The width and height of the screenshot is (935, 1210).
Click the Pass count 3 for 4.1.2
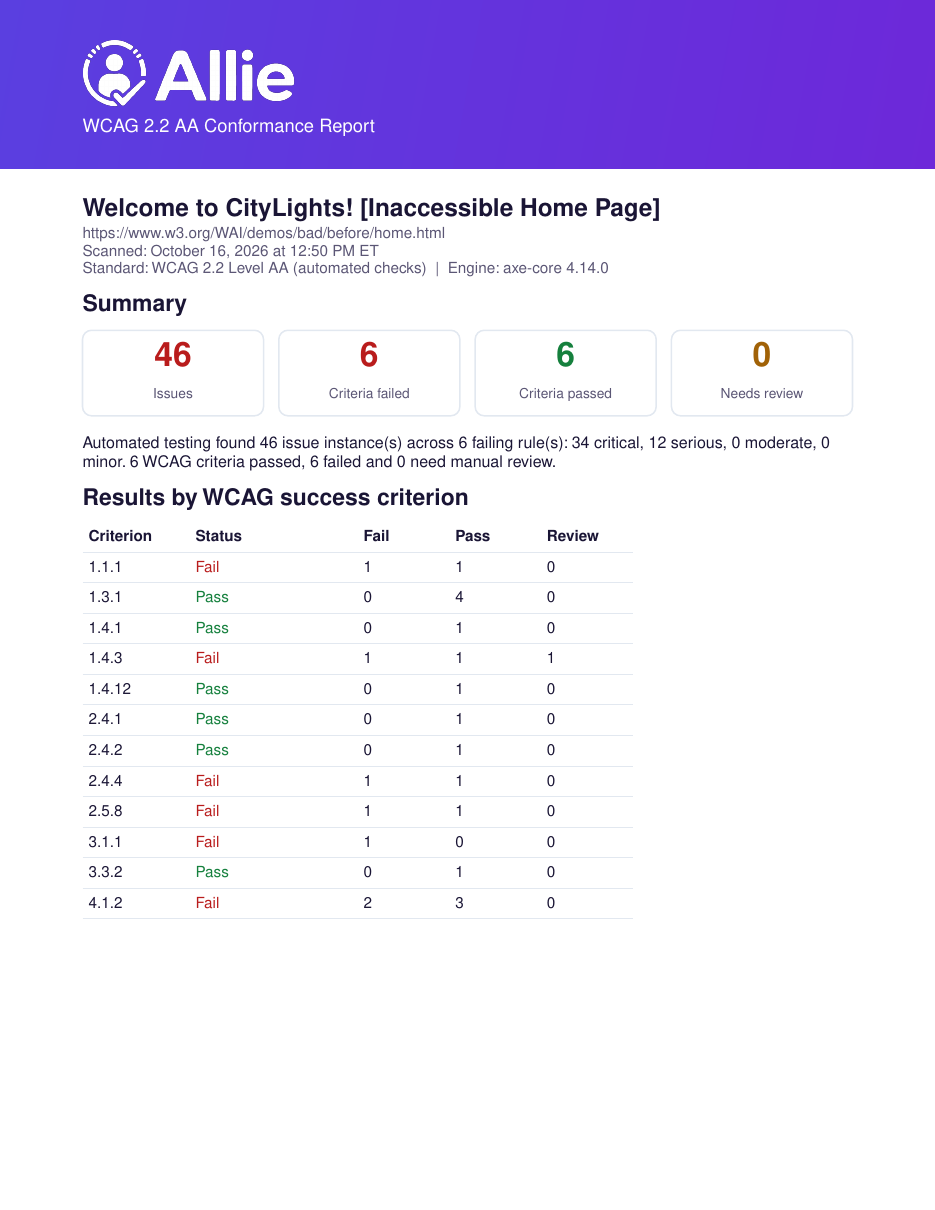coord(459,903)
